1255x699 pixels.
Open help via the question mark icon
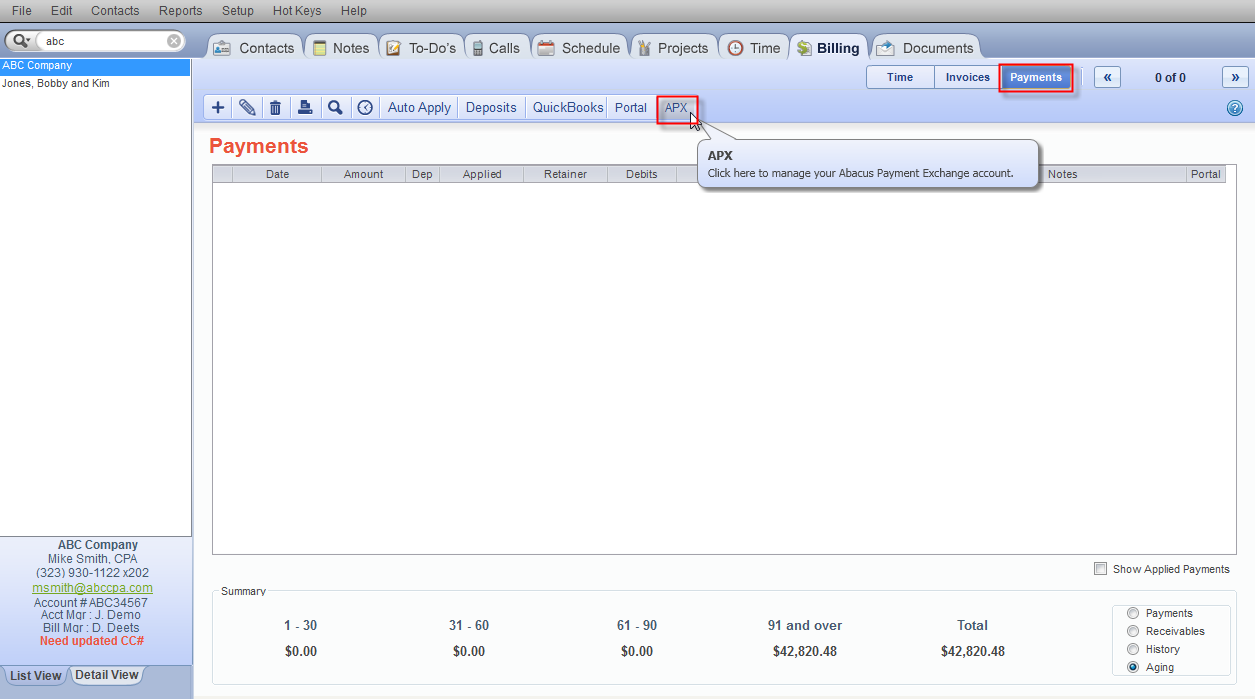click(1234, 107)
